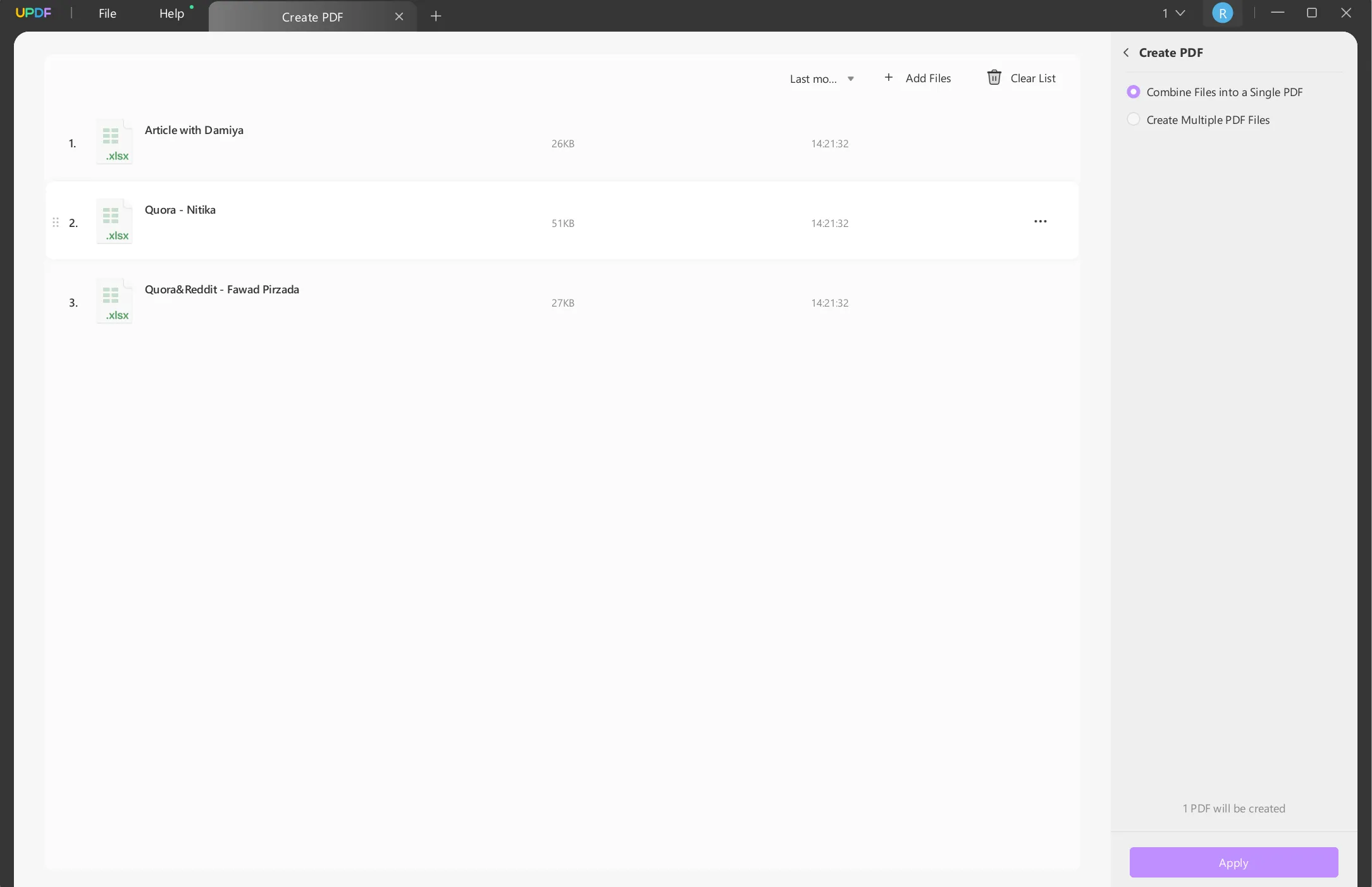Click the xlsx icon for Article with Damiya
1372x887 pixels.
pyautogui.click(x=114, y=142)
